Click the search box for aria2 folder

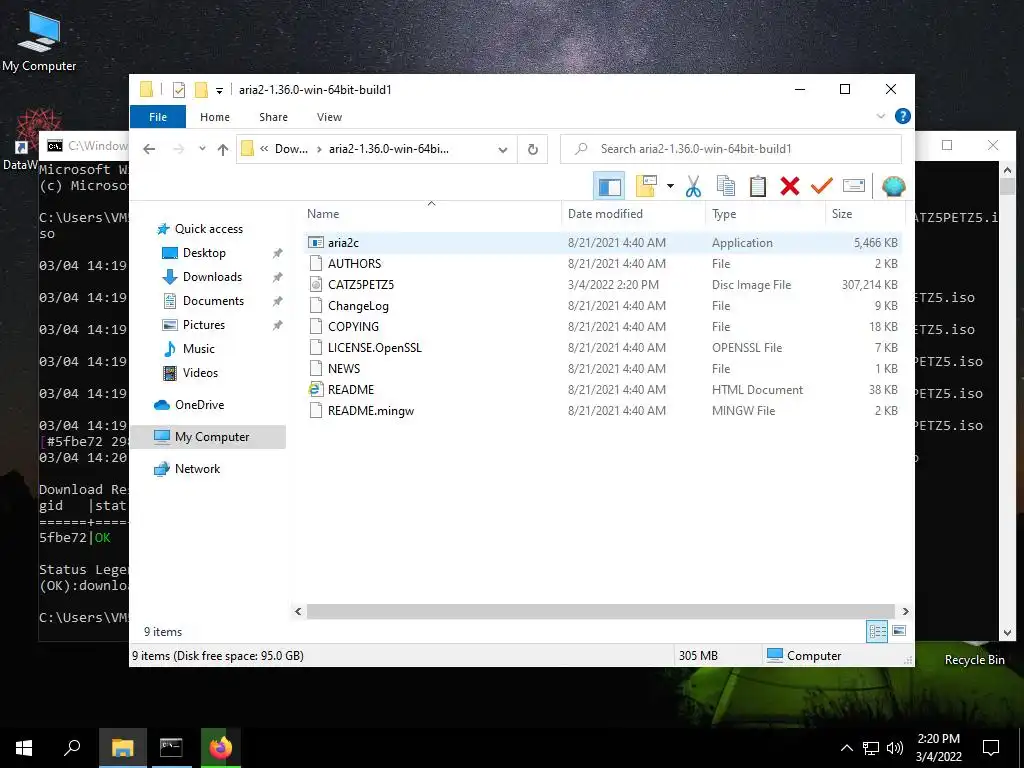(731, 149)
